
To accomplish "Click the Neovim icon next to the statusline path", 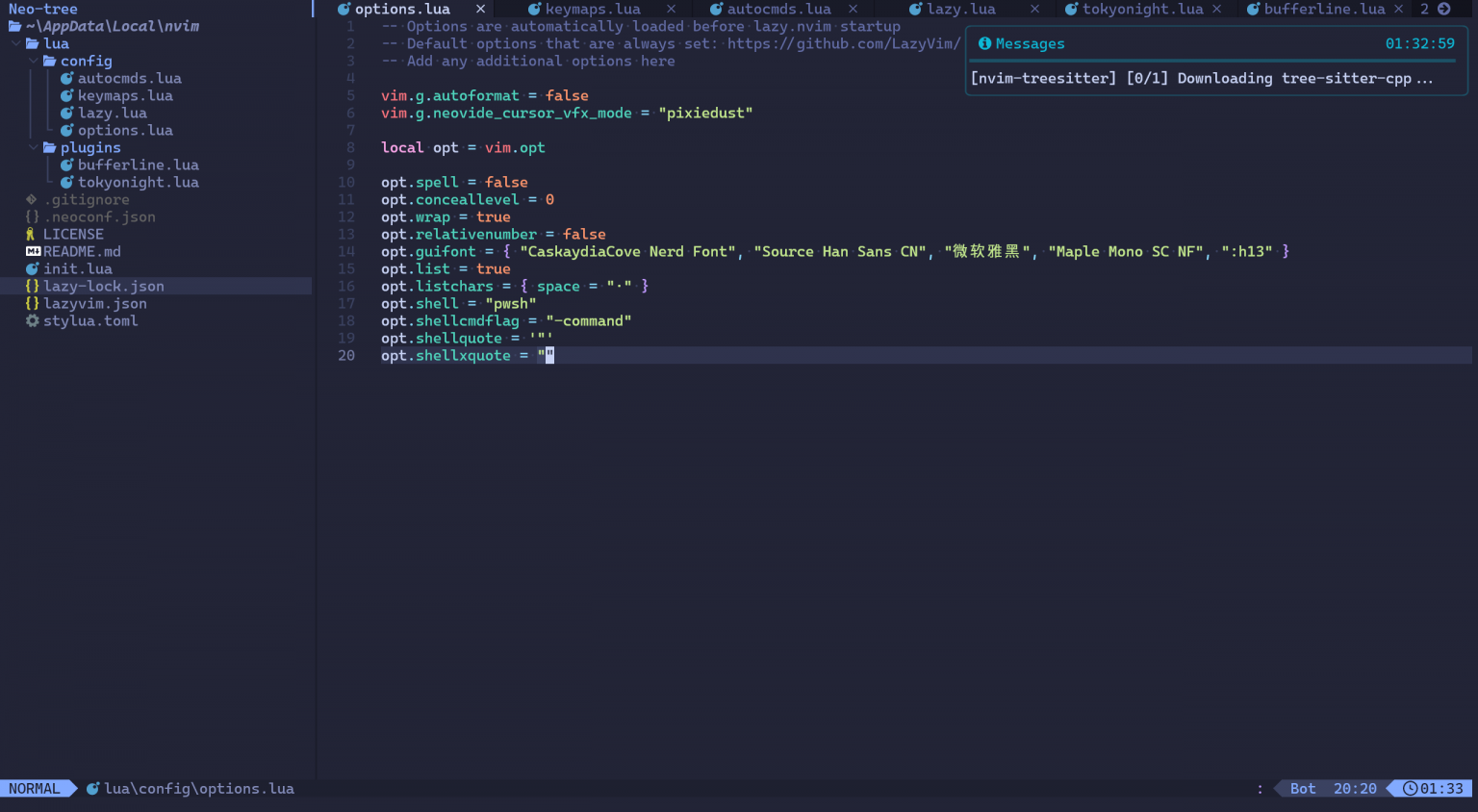I will [x=93, y=788].
